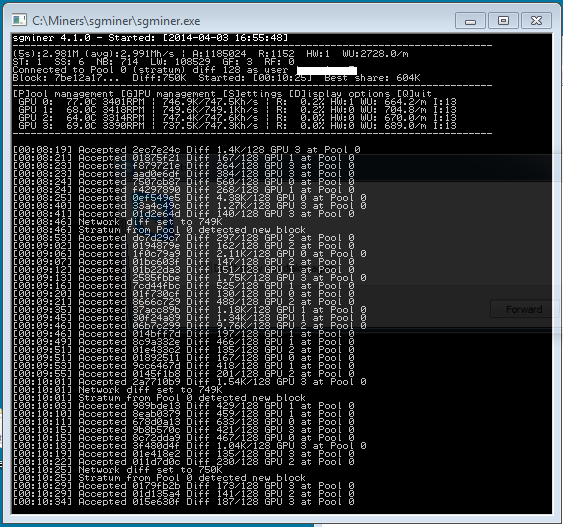Click the C:\Miners\sgminer\sgminer.exe title text

116,21
